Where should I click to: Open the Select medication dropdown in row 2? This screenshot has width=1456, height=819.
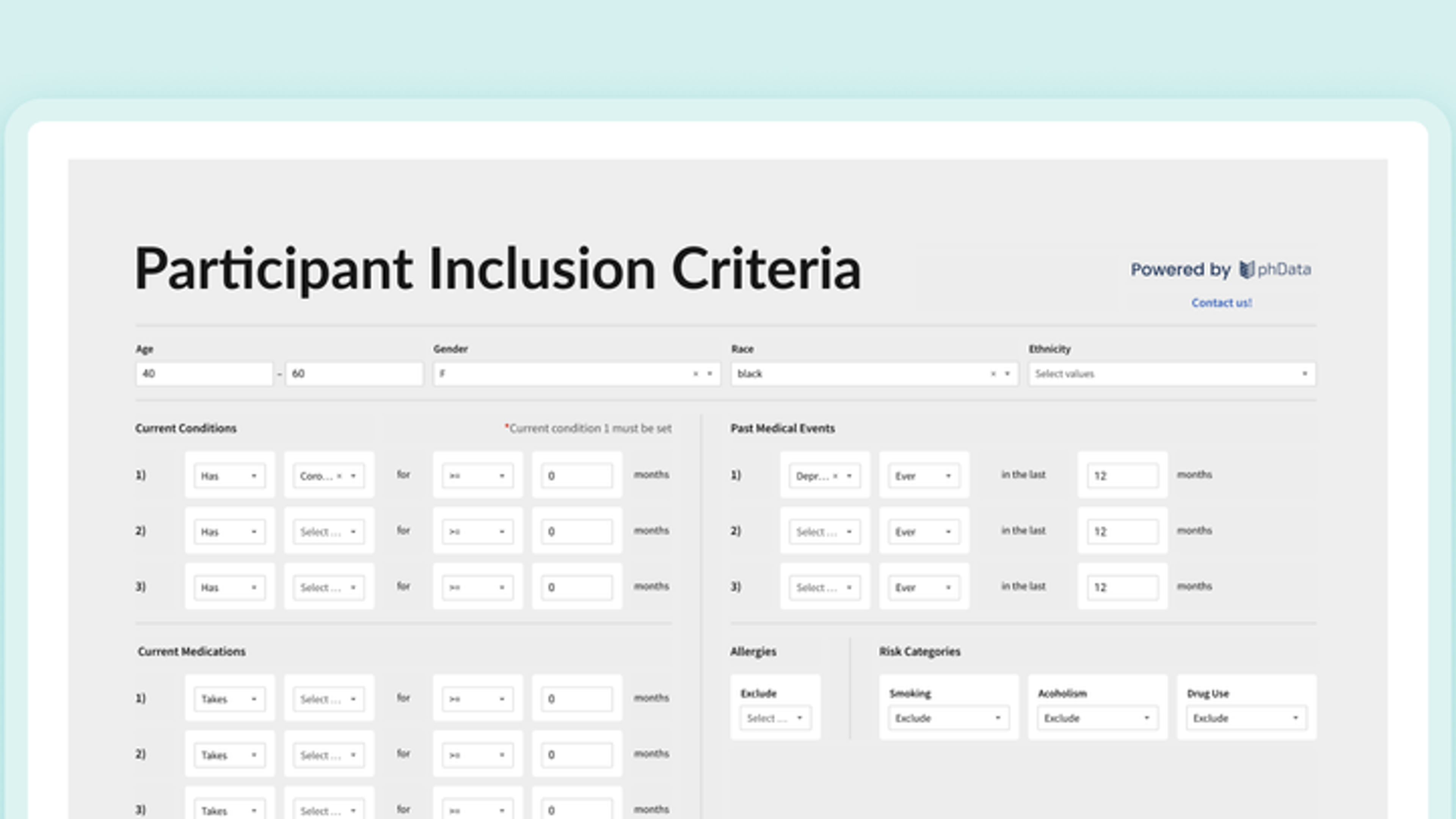(328, 755)
